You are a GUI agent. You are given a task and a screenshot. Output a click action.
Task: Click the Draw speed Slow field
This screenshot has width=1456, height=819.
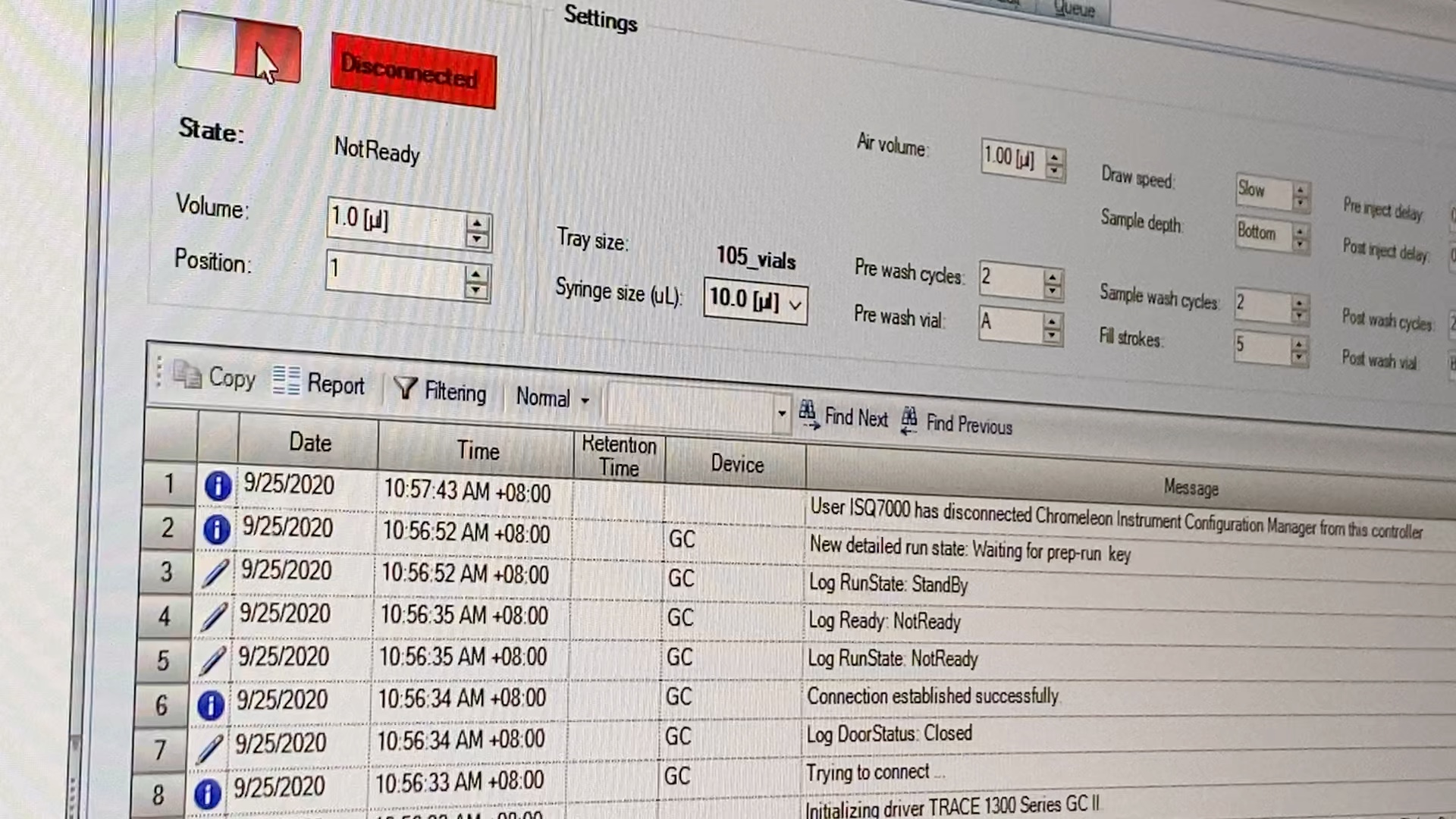coord(1263,190)
